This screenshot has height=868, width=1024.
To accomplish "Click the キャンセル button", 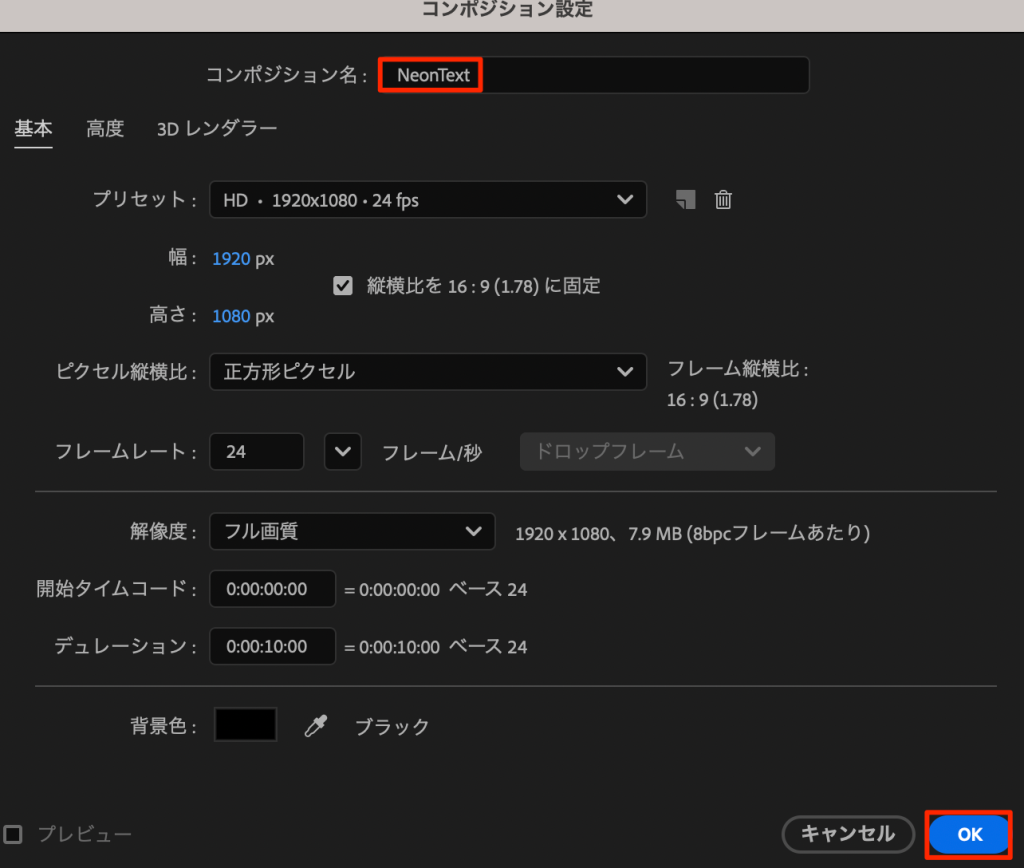I will coord(848,833).
